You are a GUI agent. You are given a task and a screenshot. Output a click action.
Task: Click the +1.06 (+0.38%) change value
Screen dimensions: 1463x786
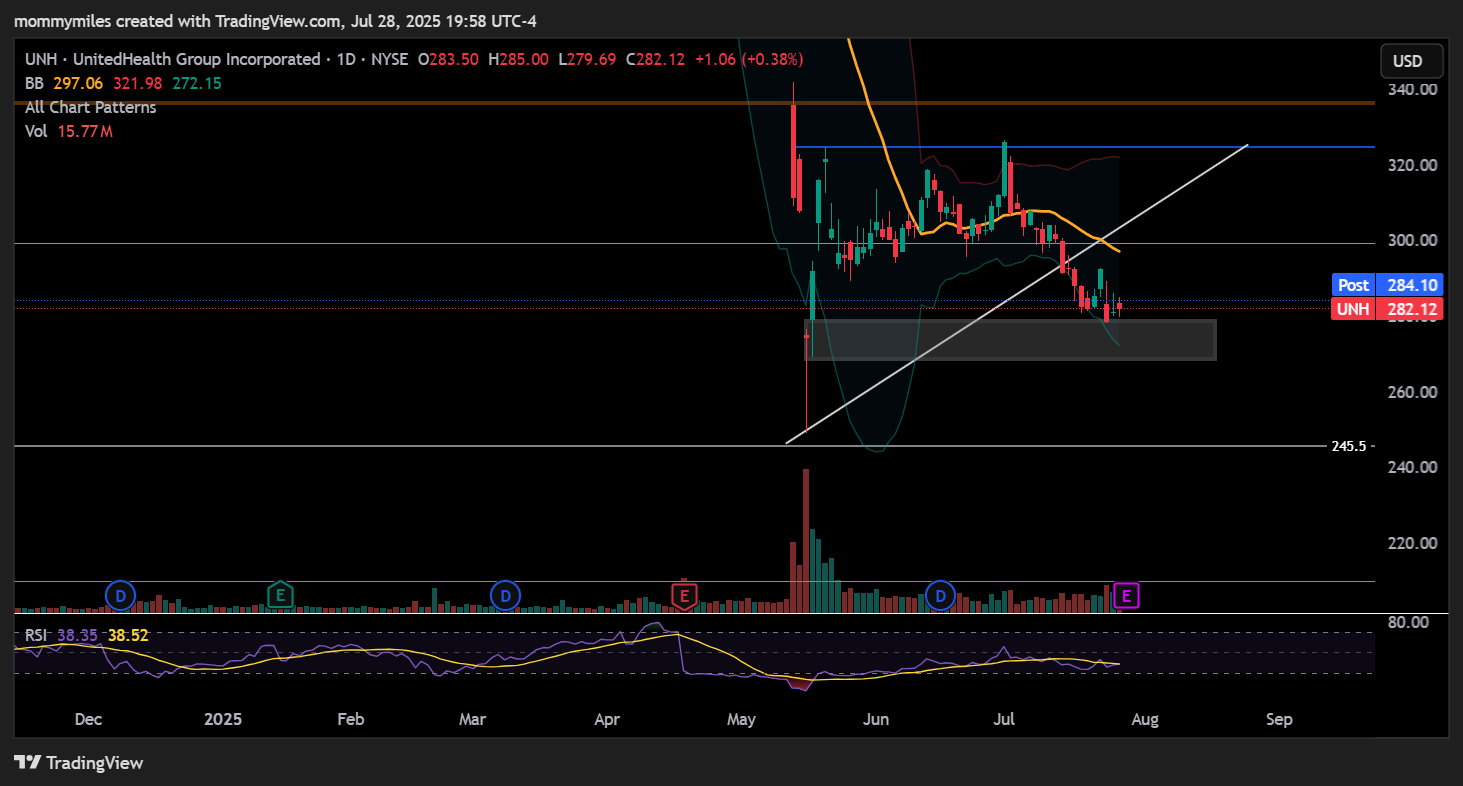pyautogui.click(x=749, y=59)
